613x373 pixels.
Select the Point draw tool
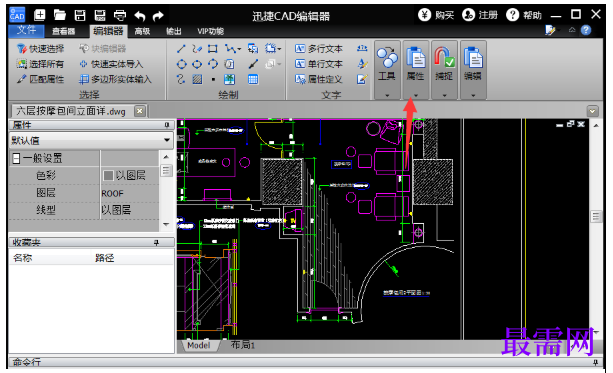click(213, 79)
